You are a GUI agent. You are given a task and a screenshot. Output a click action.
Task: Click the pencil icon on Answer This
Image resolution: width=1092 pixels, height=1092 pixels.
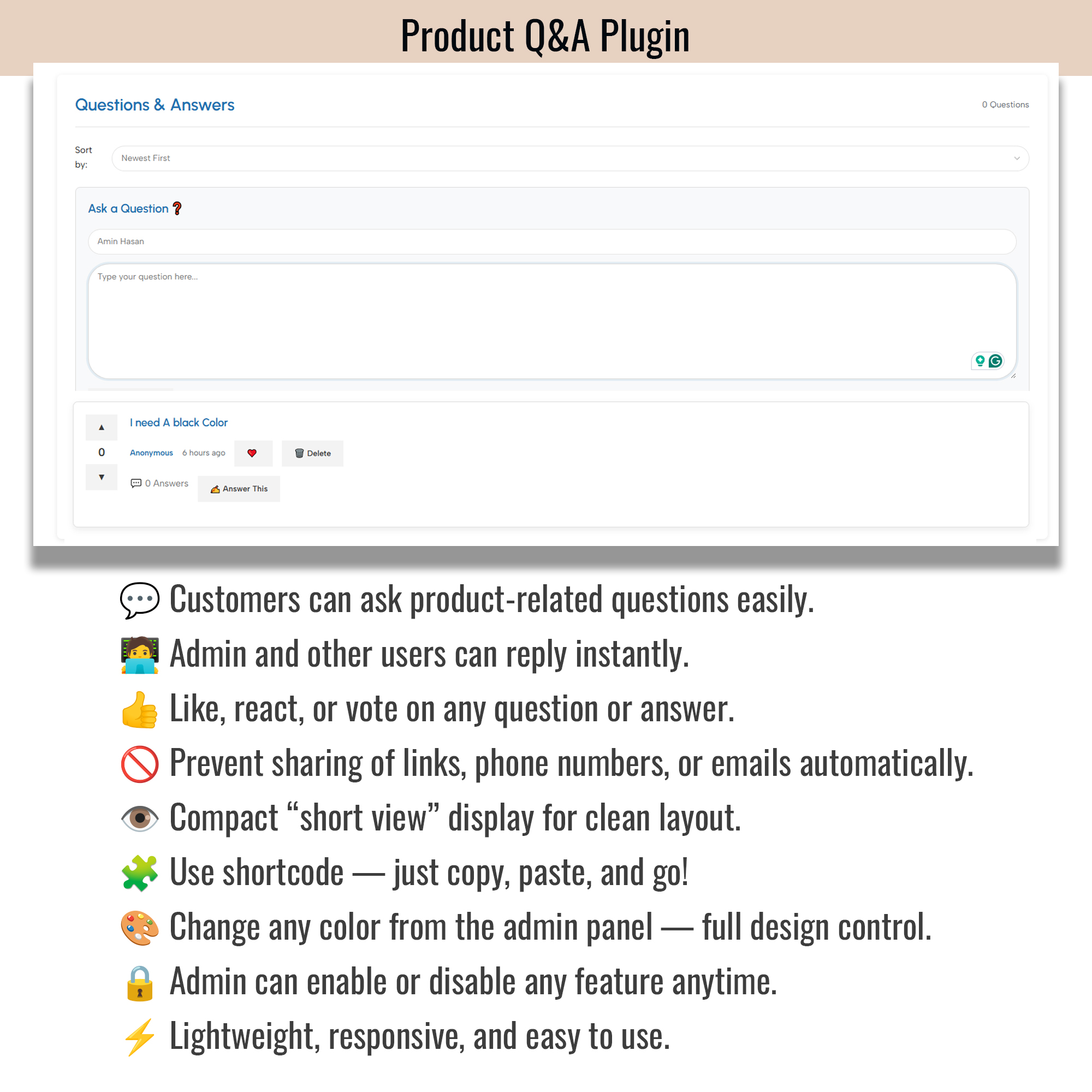[x=215, y=489]
